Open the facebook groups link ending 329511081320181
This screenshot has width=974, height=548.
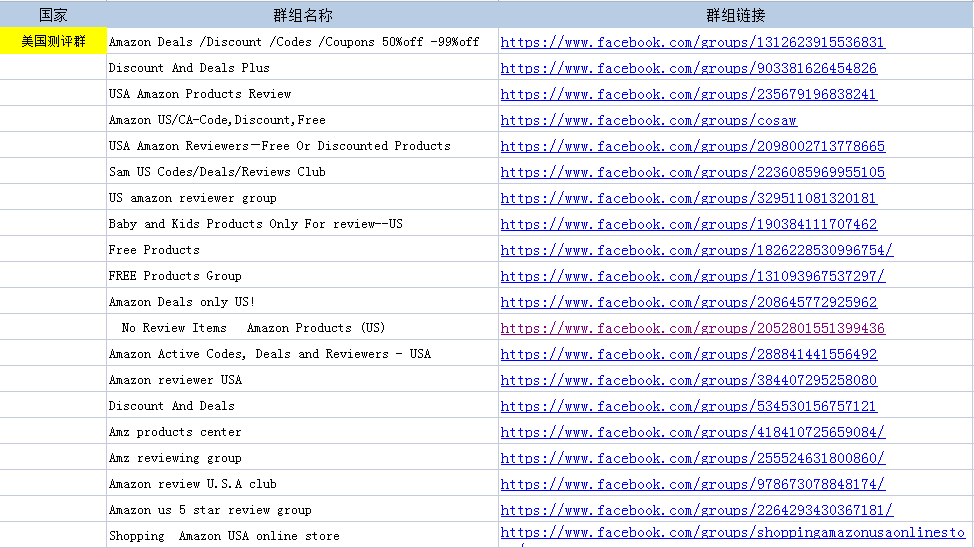(x=689, y=198)
